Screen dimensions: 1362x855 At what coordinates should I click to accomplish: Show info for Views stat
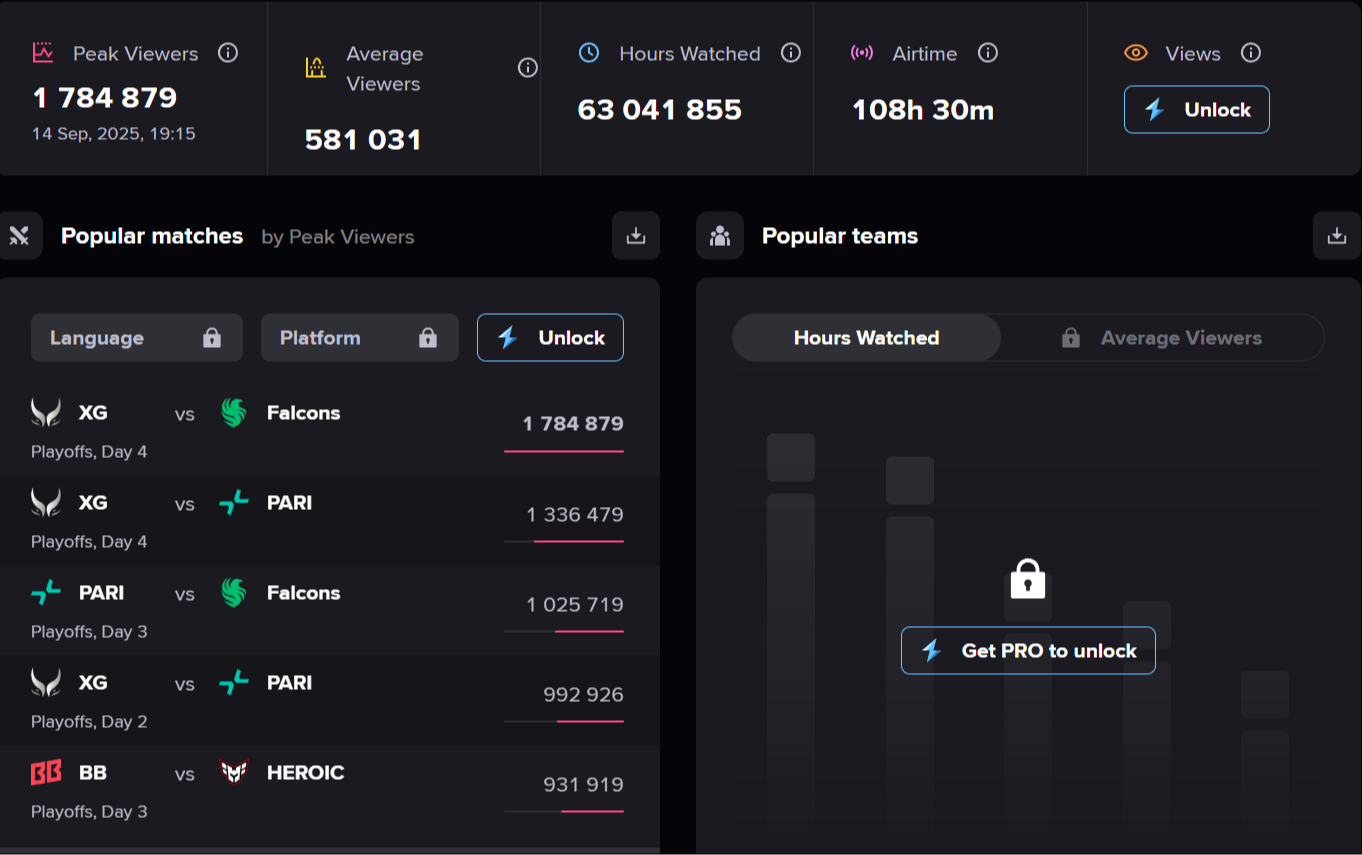[1251, 53]
